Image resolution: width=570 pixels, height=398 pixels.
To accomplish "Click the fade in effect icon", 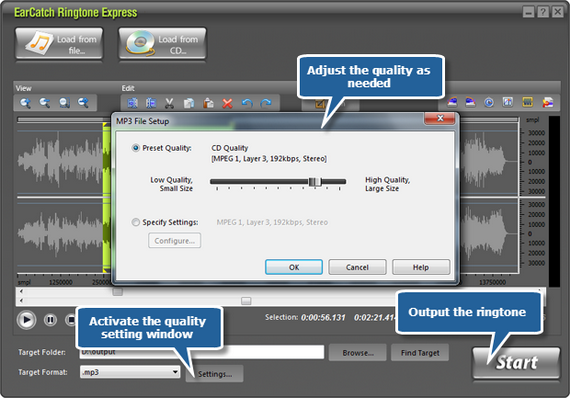I will click(x=452, y=102).
